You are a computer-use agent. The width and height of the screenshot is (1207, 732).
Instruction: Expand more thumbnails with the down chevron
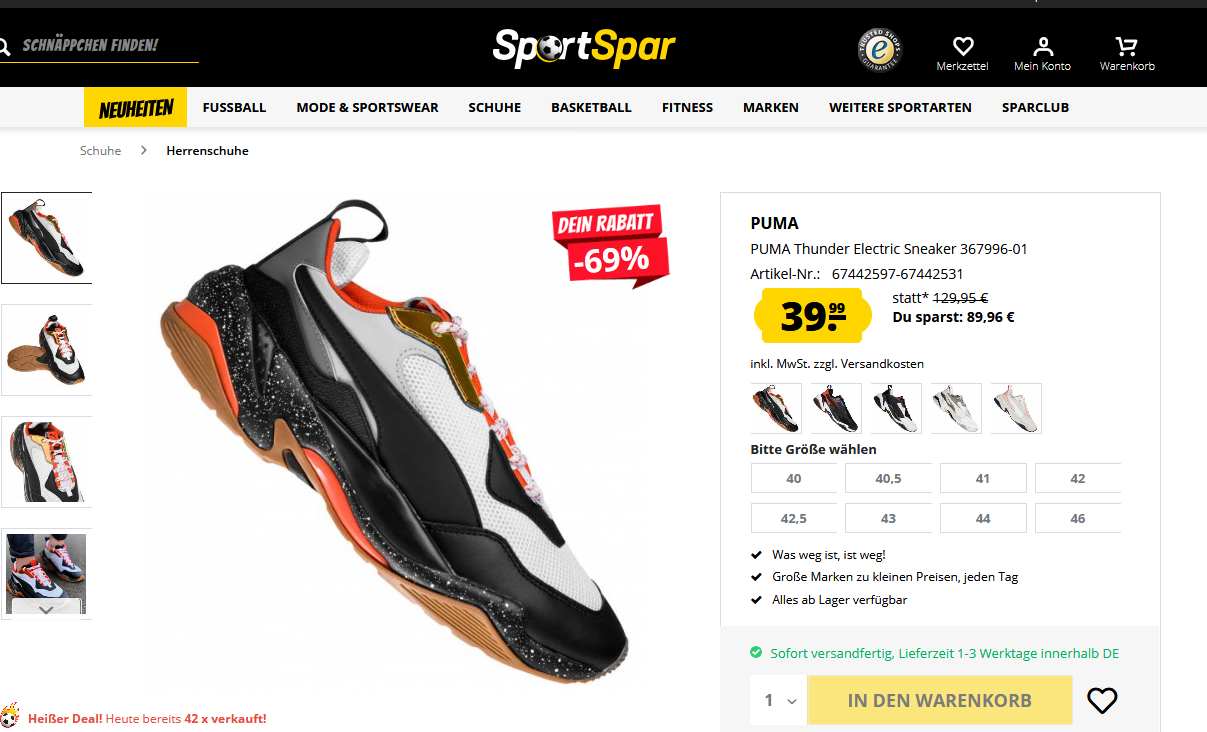[x=46, y=608]
